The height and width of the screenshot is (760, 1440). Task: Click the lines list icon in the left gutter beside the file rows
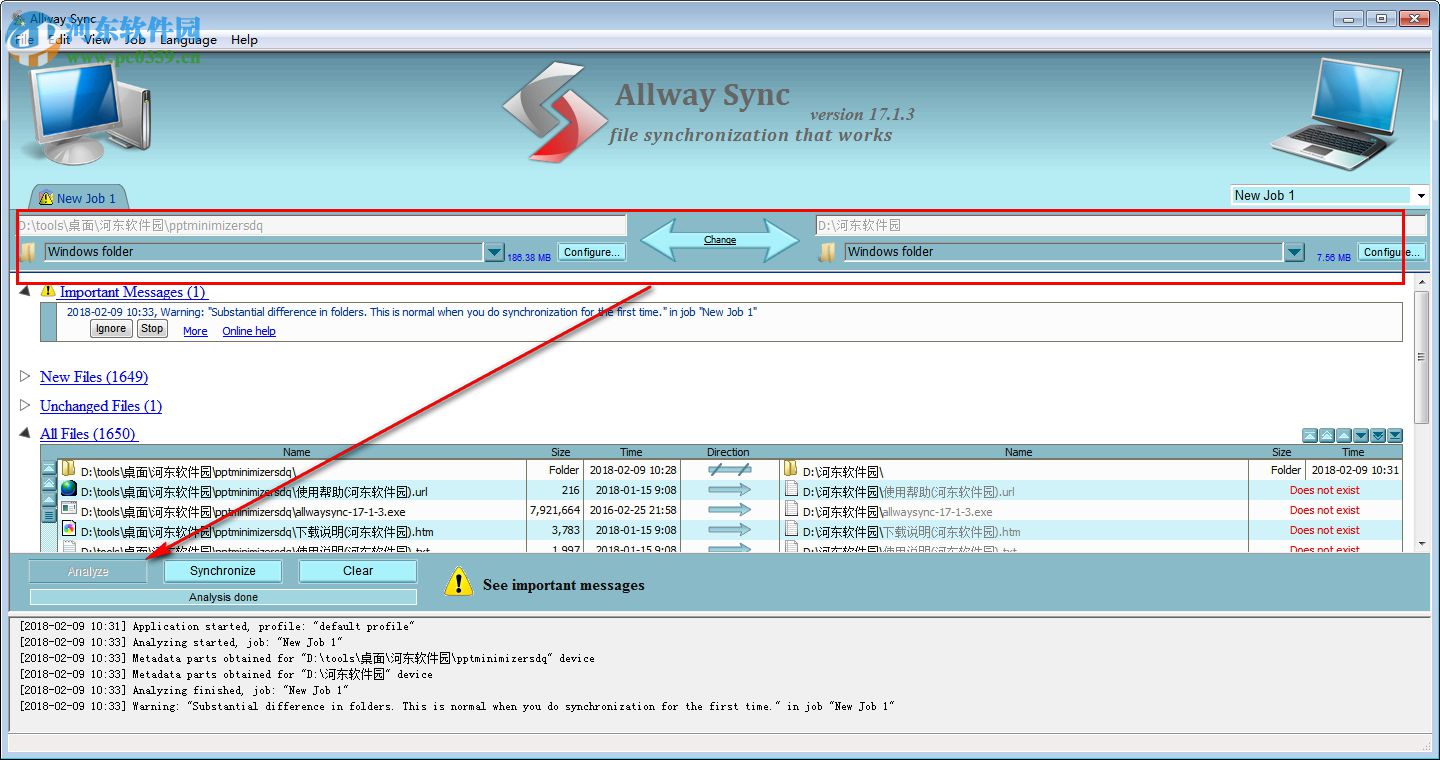(x=48, y=515)
